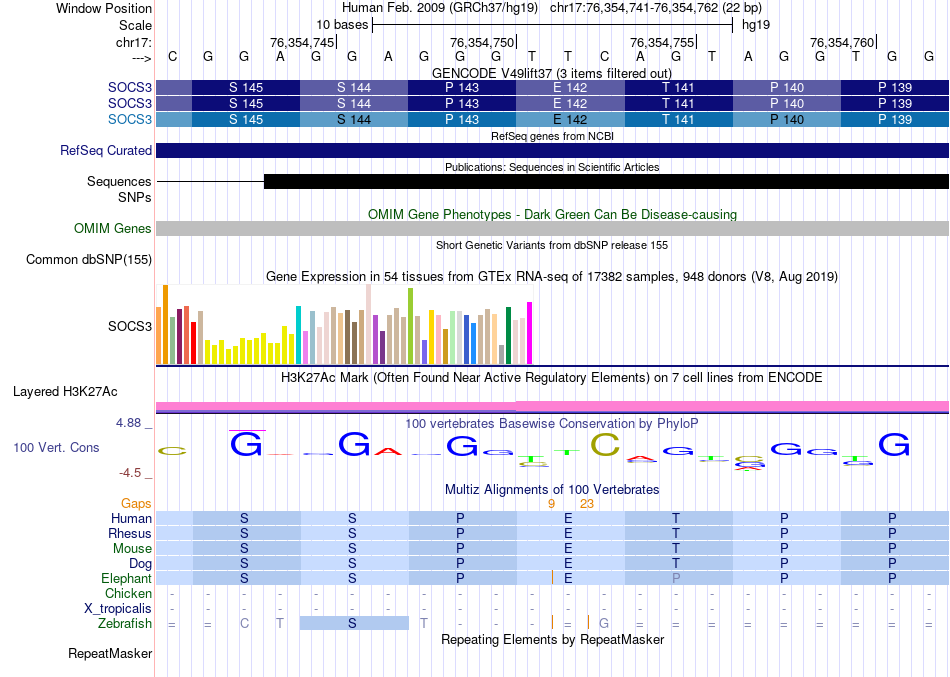Open the 'H3K27Ac Mark' track title
The width and height of the screenshot is (950, 677).
click(552, 378)
